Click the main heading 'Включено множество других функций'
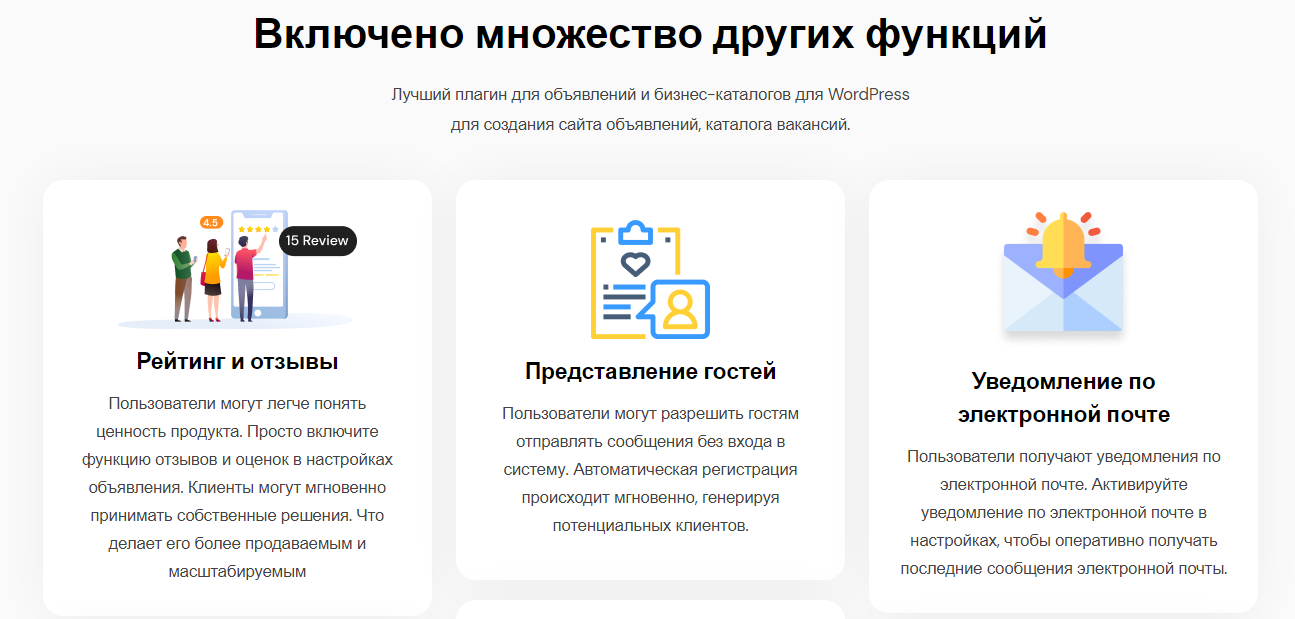Image resolution: width=1295 pixels, height=619 pixels. (x=650, y=33)
